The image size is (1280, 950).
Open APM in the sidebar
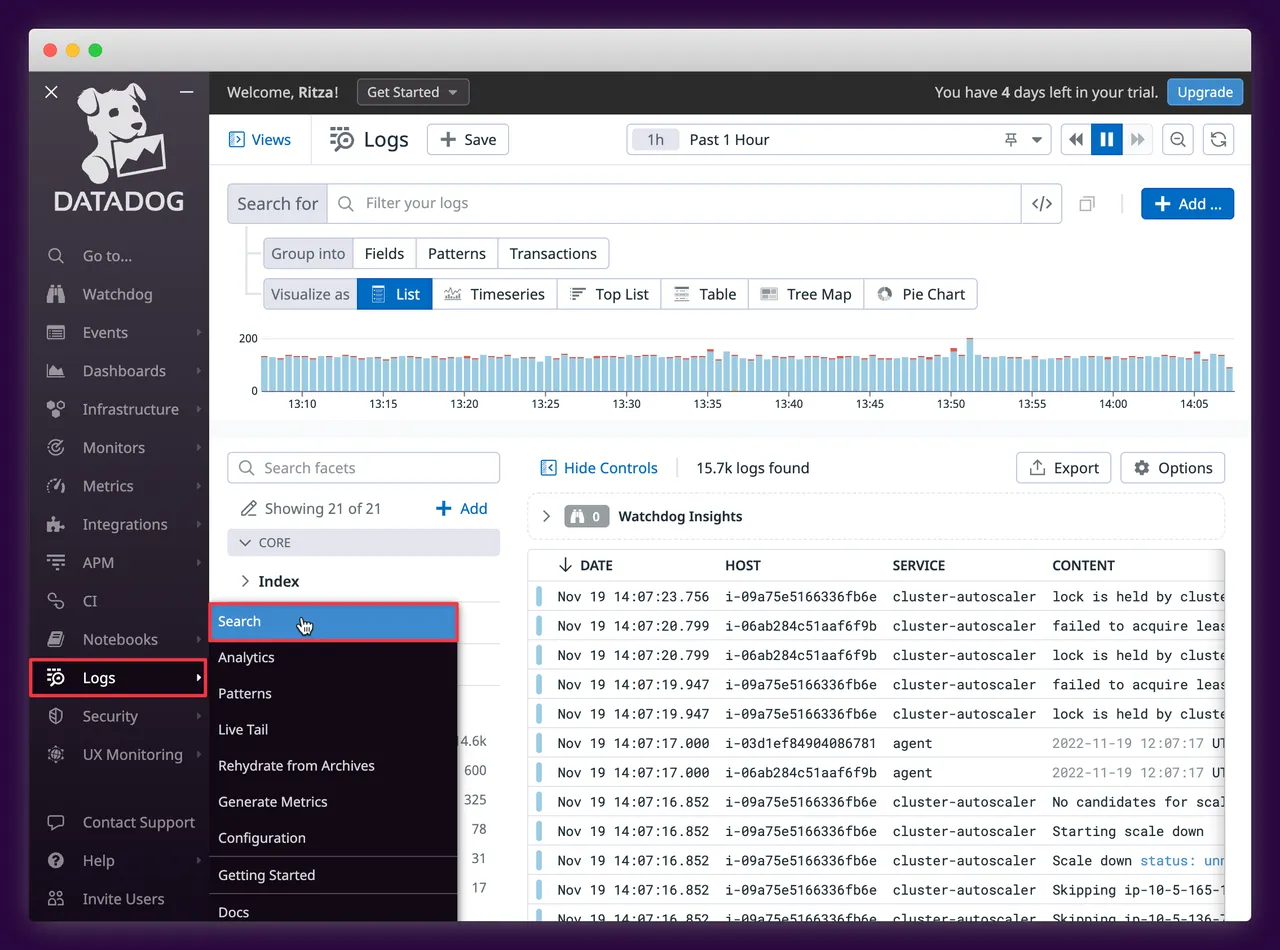tap(98, 563)
